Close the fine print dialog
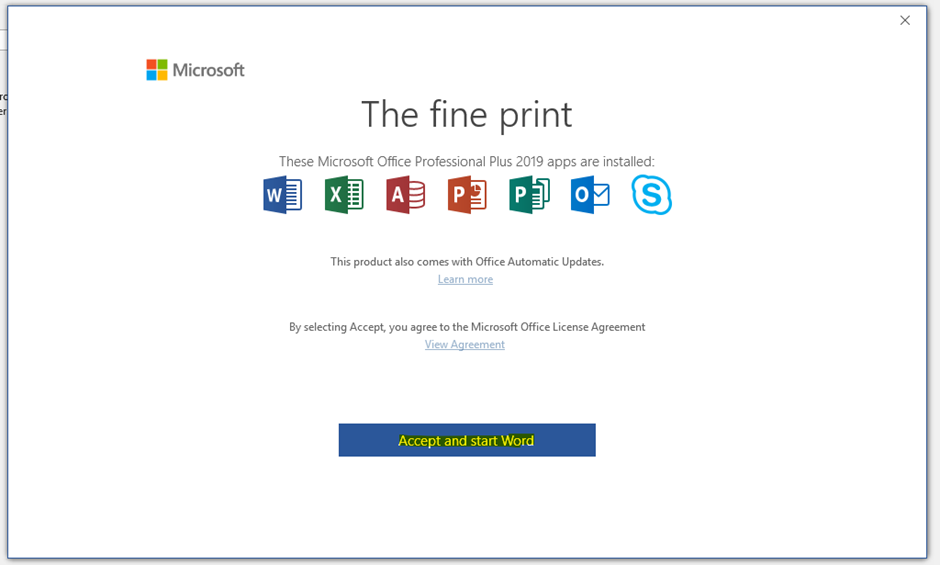Screen dimensions: 940x565 (905, 20)
